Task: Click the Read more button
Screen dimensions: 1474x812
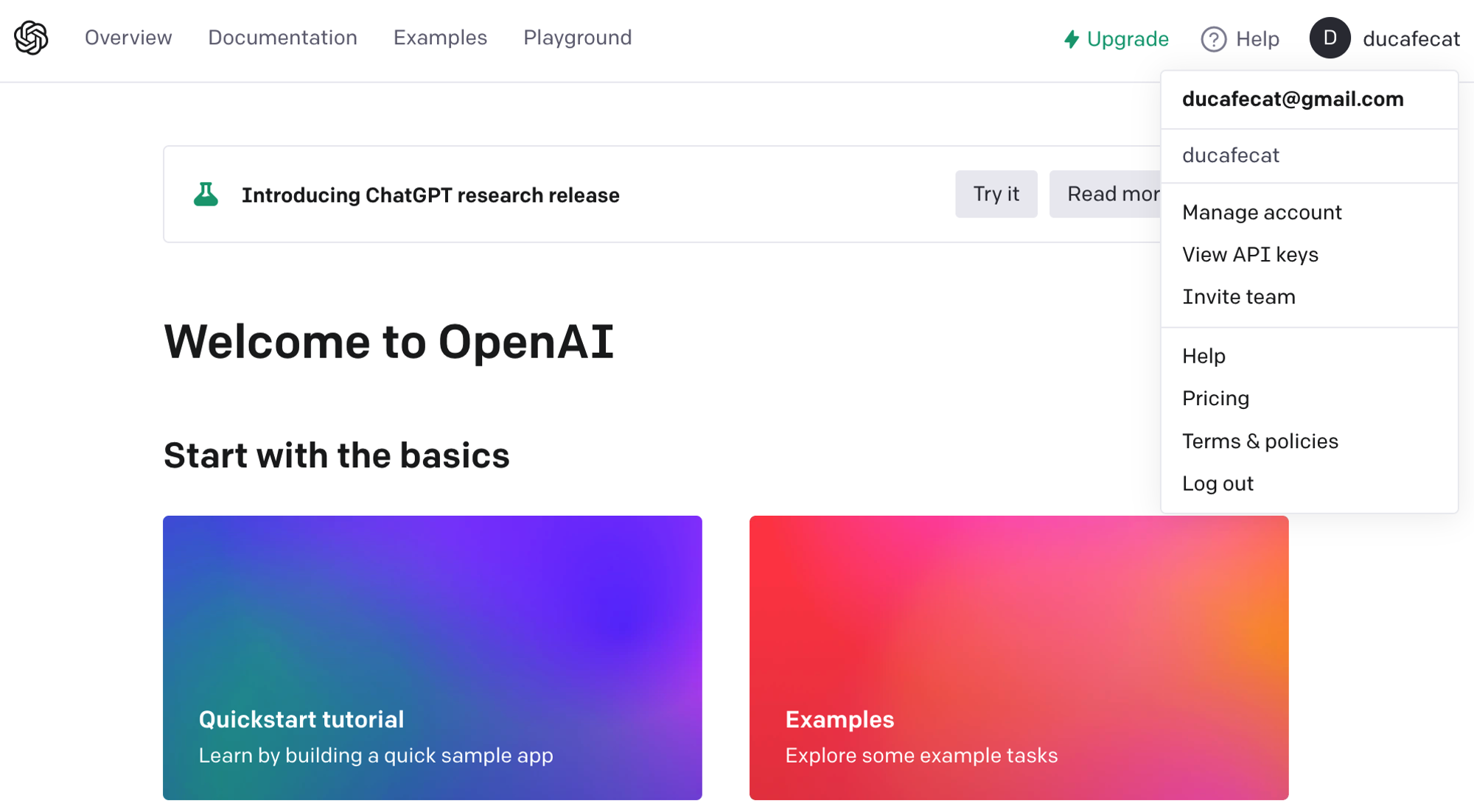Action: pos(1105,194)
